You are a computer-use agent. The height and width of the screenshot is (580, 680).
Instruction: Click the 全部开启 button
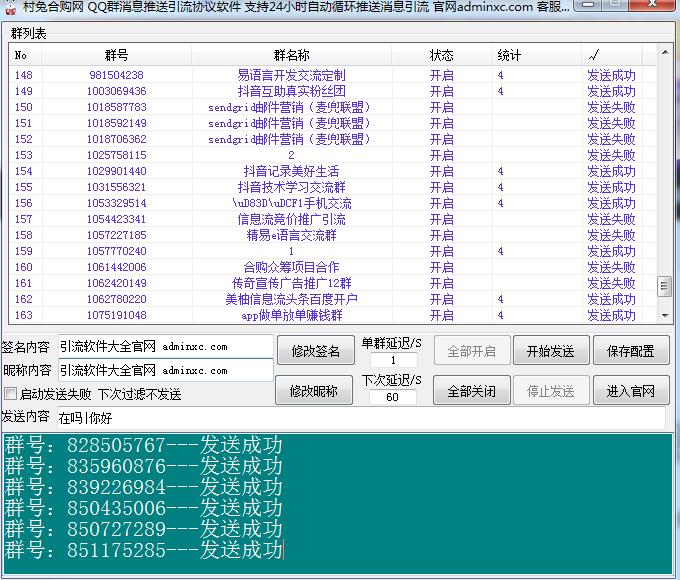click(471, 350)
